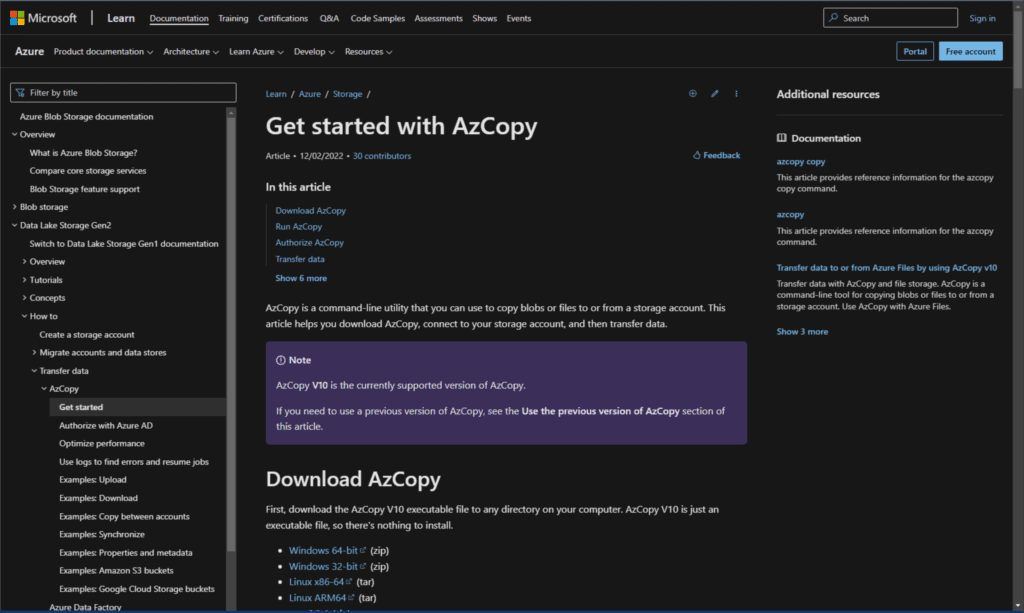Open azcopy copy reference link
The width and height of the screenshot is (1024, 613).
pos(801,161)
